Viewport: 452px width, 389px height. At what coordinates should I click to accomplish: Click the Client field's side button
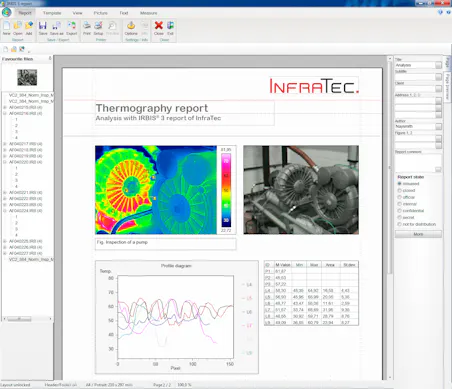[438, 89]
